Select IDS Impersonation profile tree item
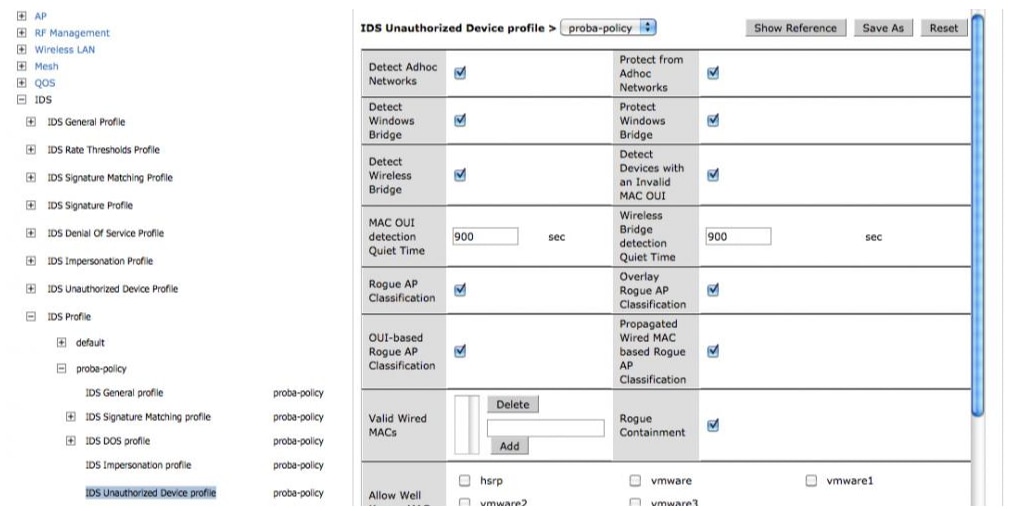Screen dimensions: 1012x511 pos(138,465)
